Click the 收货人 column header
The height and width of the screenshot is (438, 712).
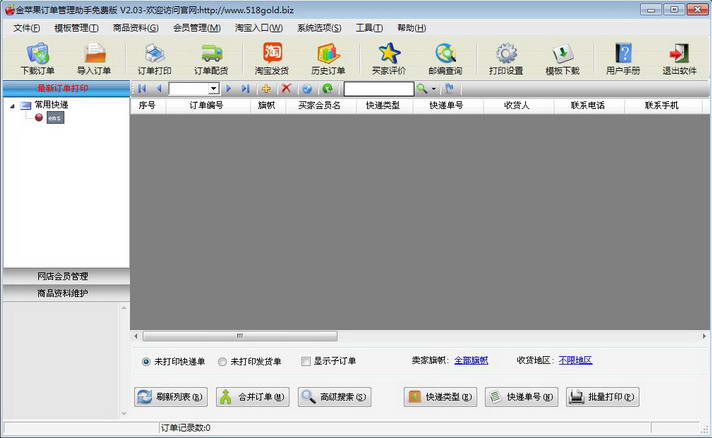(518, 105)
